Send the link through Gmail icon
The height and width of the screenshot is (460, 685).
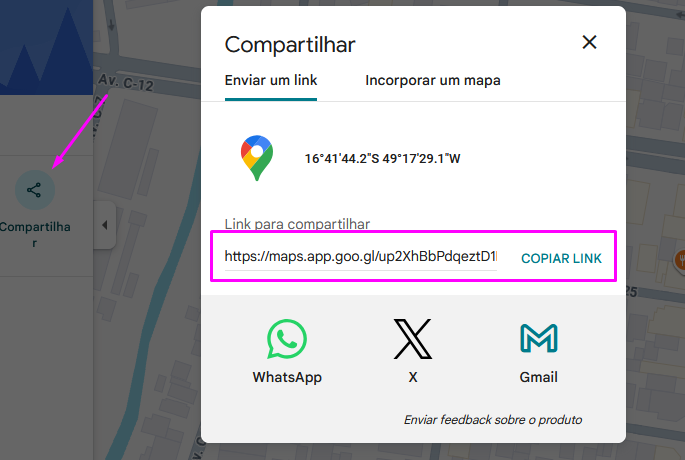tap(539, 338)
